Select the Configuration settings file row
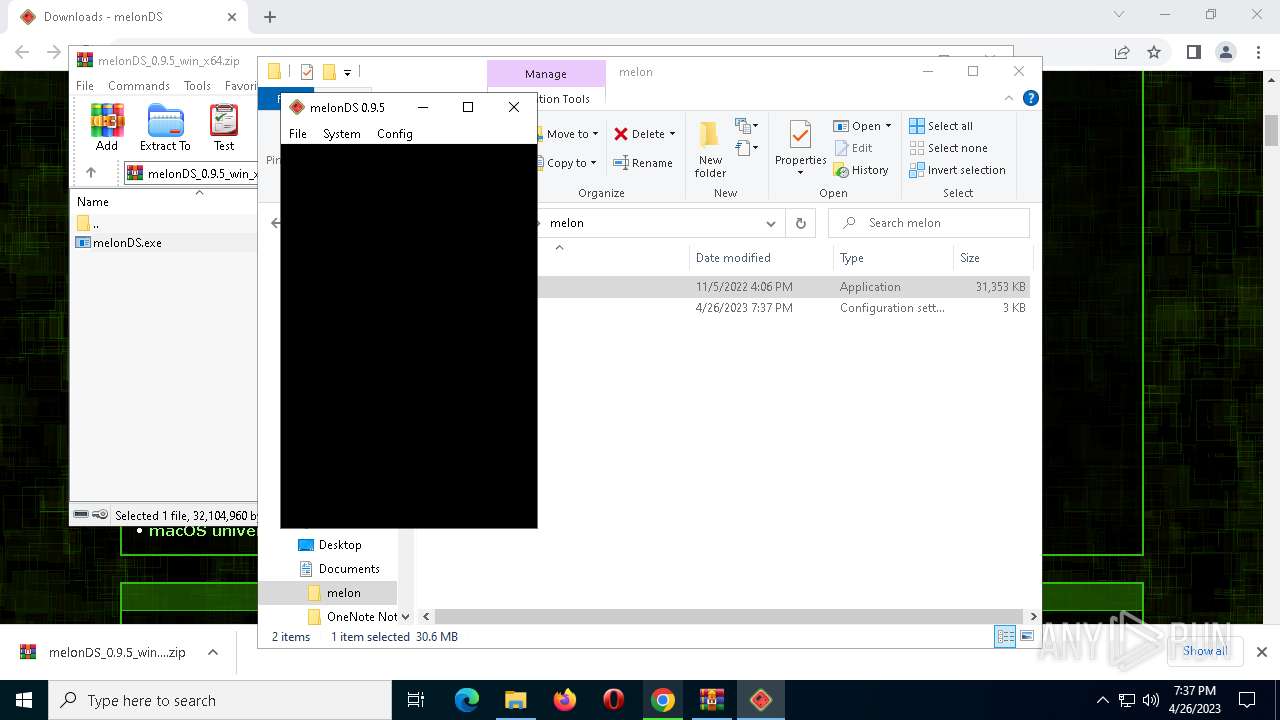 [723, 308]
